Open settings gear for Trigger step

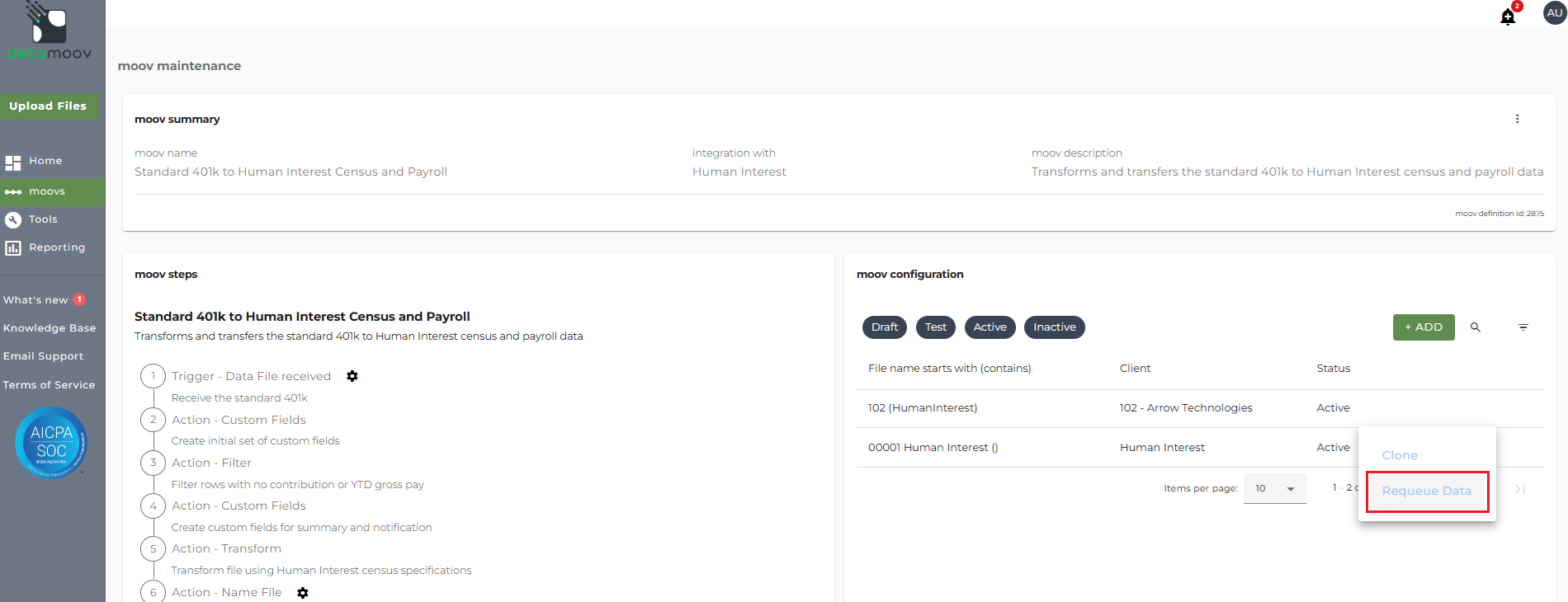coord(352,376)
